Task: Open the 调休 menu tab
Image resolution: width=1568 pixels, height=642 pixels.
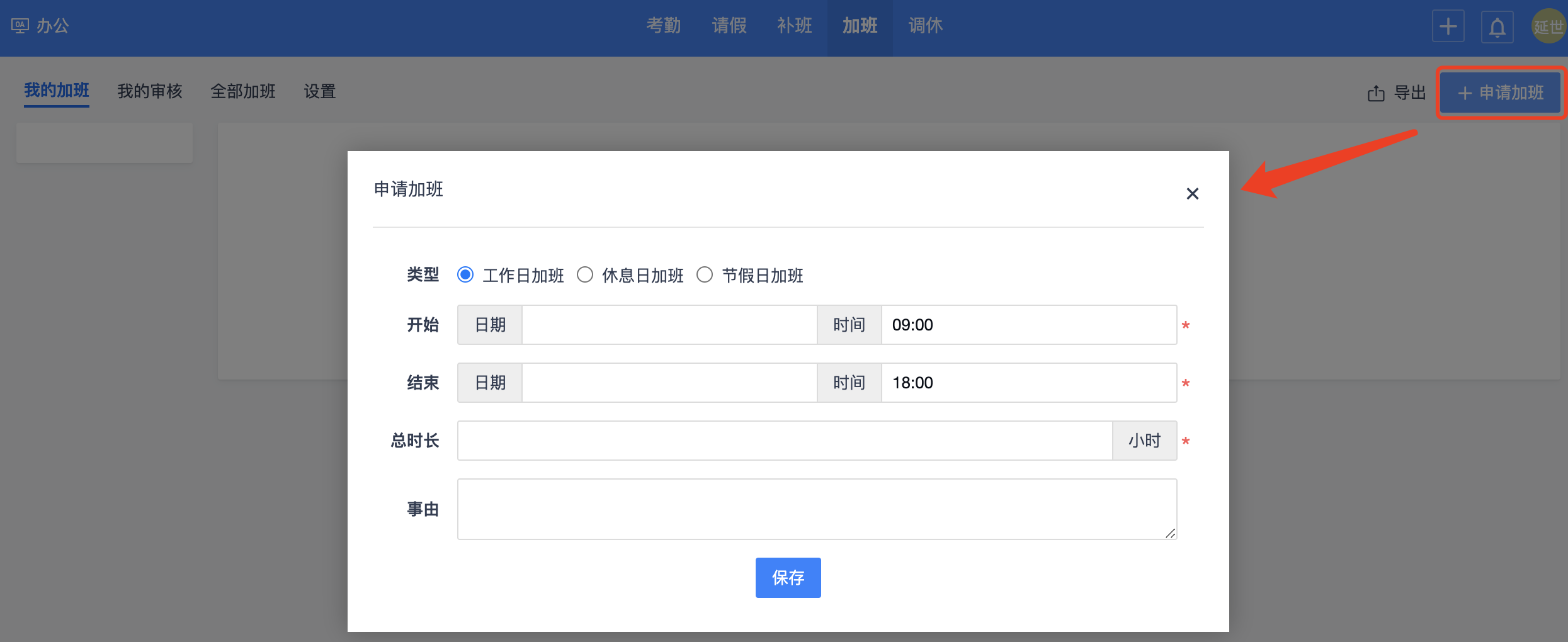Action: tap(925, 26)
